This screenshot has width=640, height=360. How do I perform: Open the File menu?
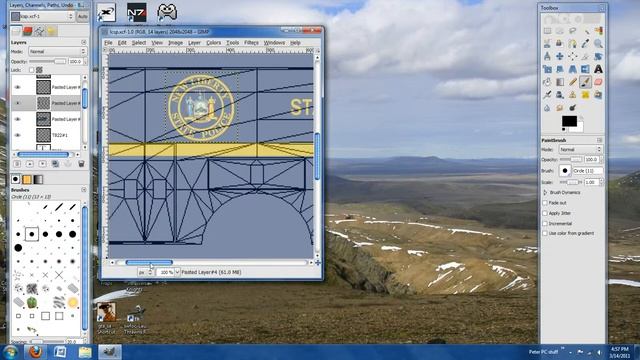pos(108,42)
